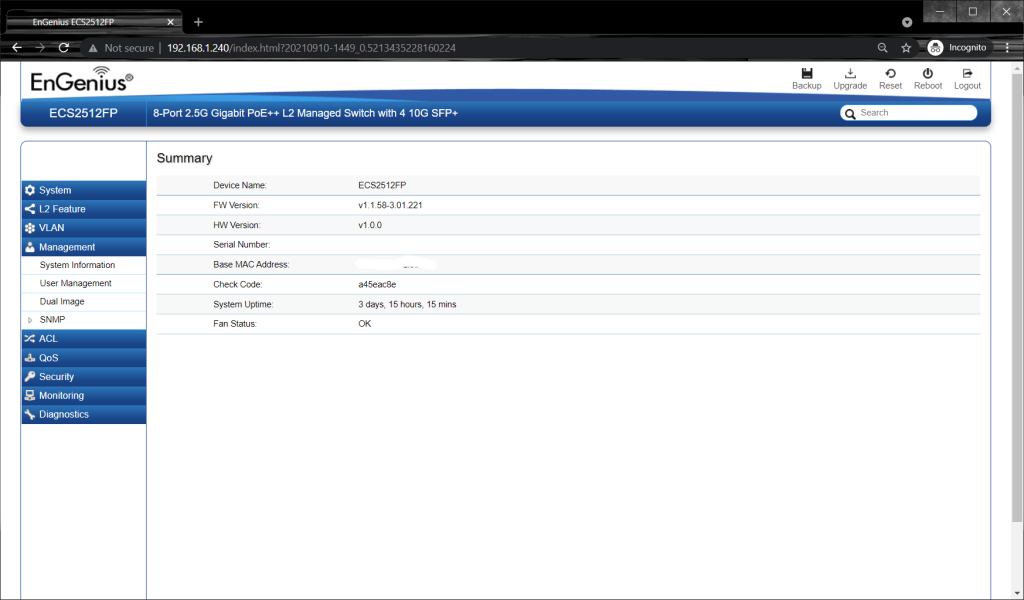The height and width of the screenshot is (600, 1024).
Task: Click the Backup floppy disk icon
Action: click(807, 73)
